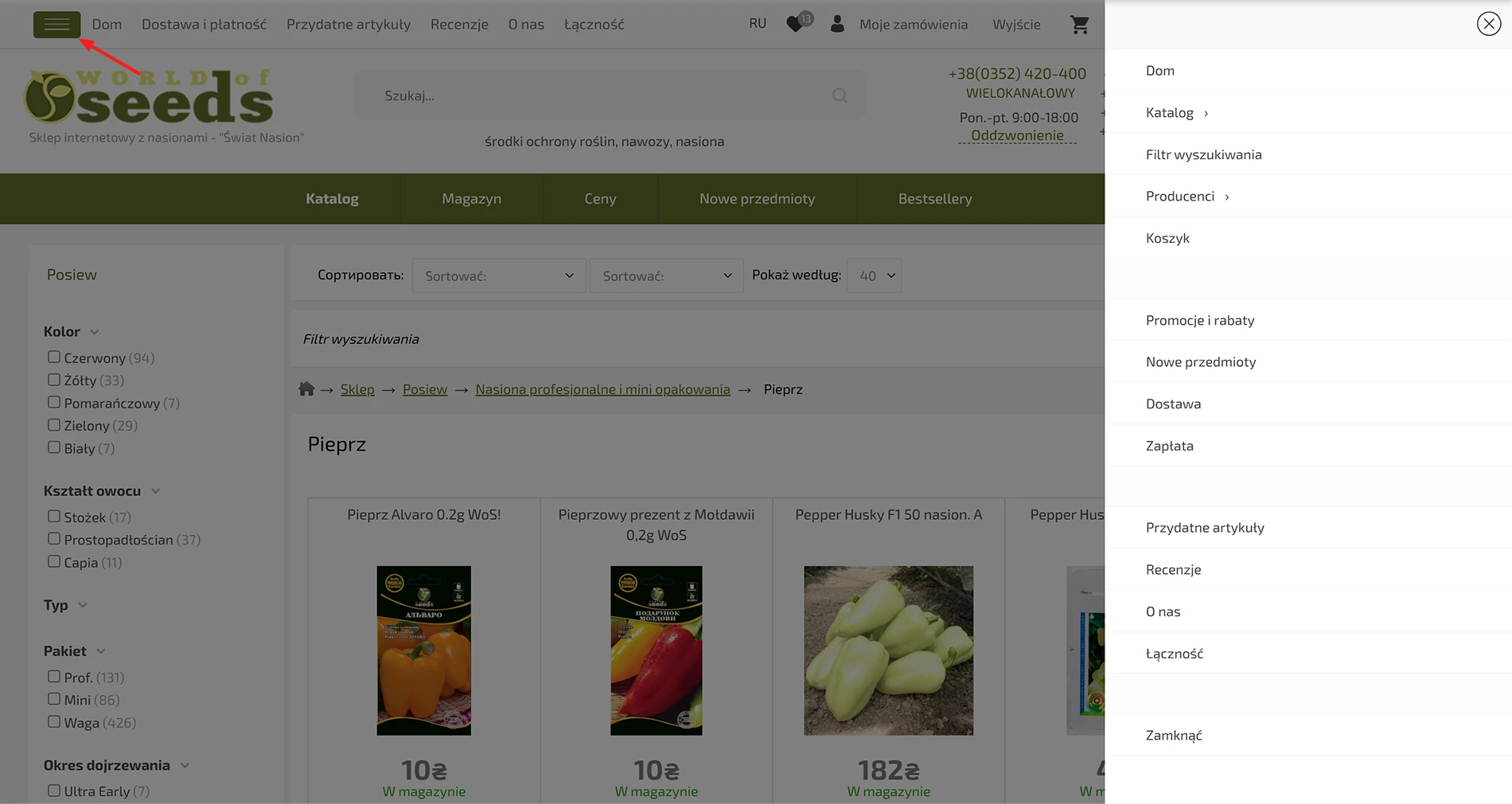Close the side menu with X icon

pyautogui.click(x=1488, y=24)
